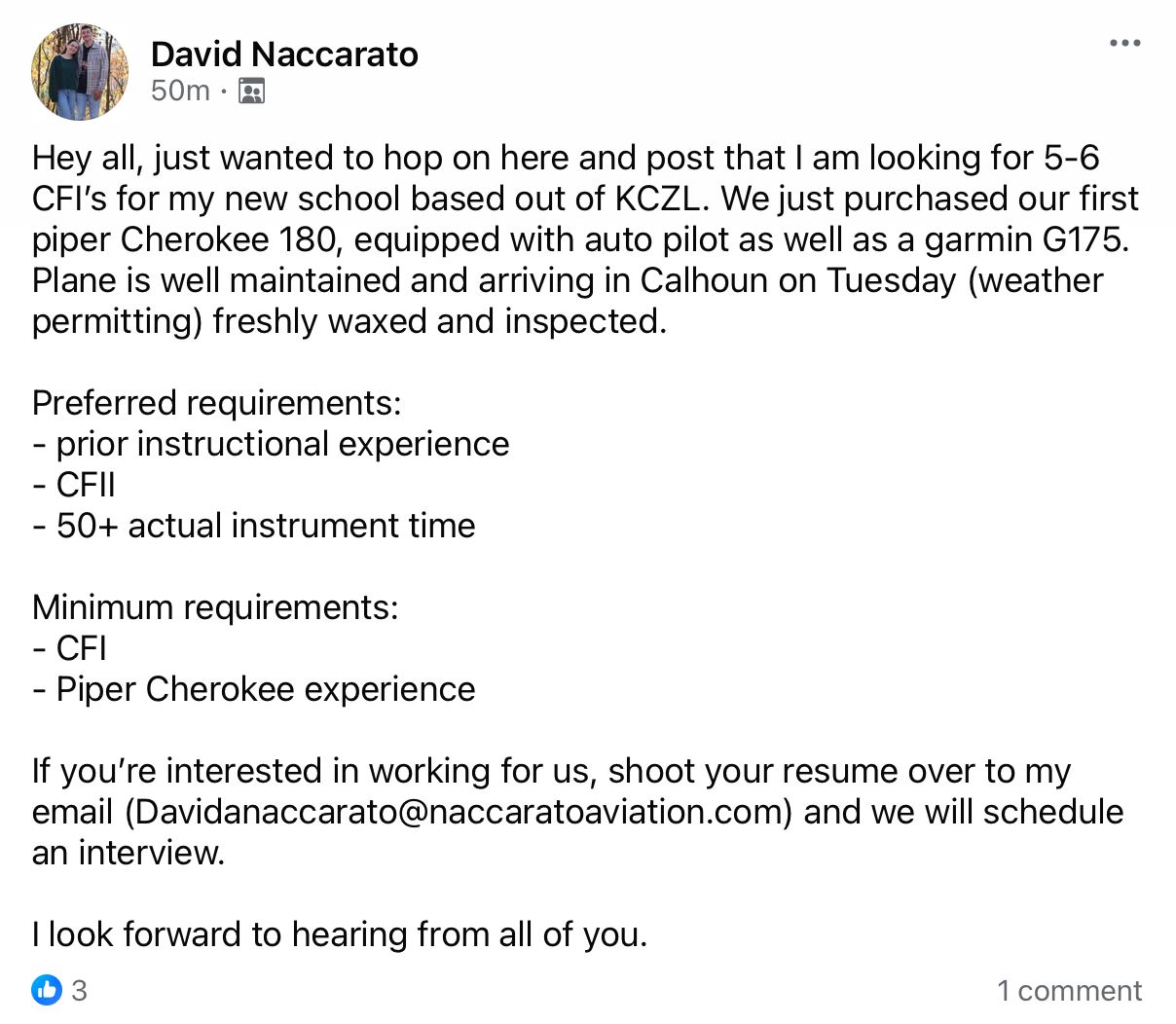Screen dimensions: 1176x1024
Task: Click the blue thumbs-up reaction icon
Action: tap(46, 990)
